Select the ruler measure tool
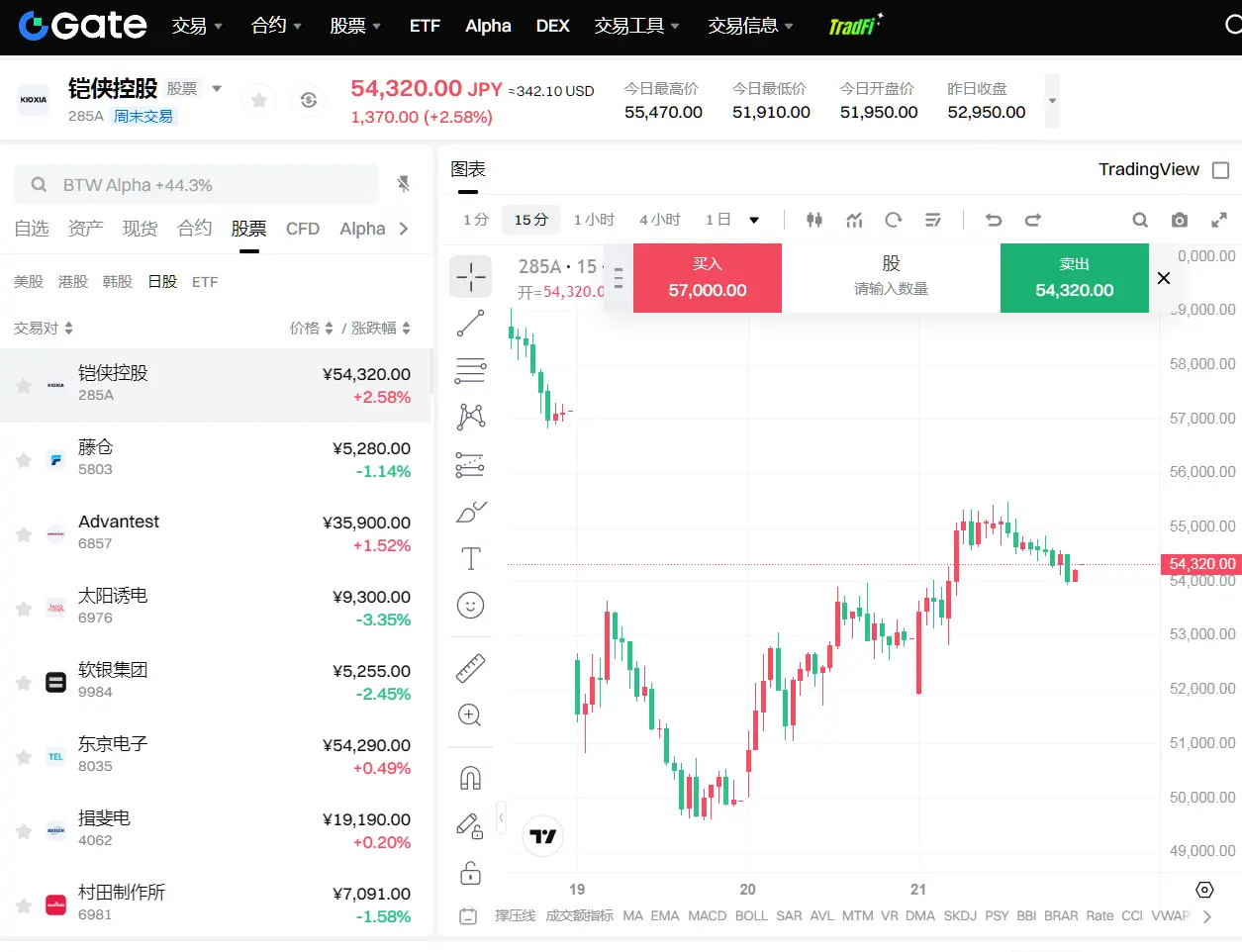The image size is (1242, 952). 470,668
